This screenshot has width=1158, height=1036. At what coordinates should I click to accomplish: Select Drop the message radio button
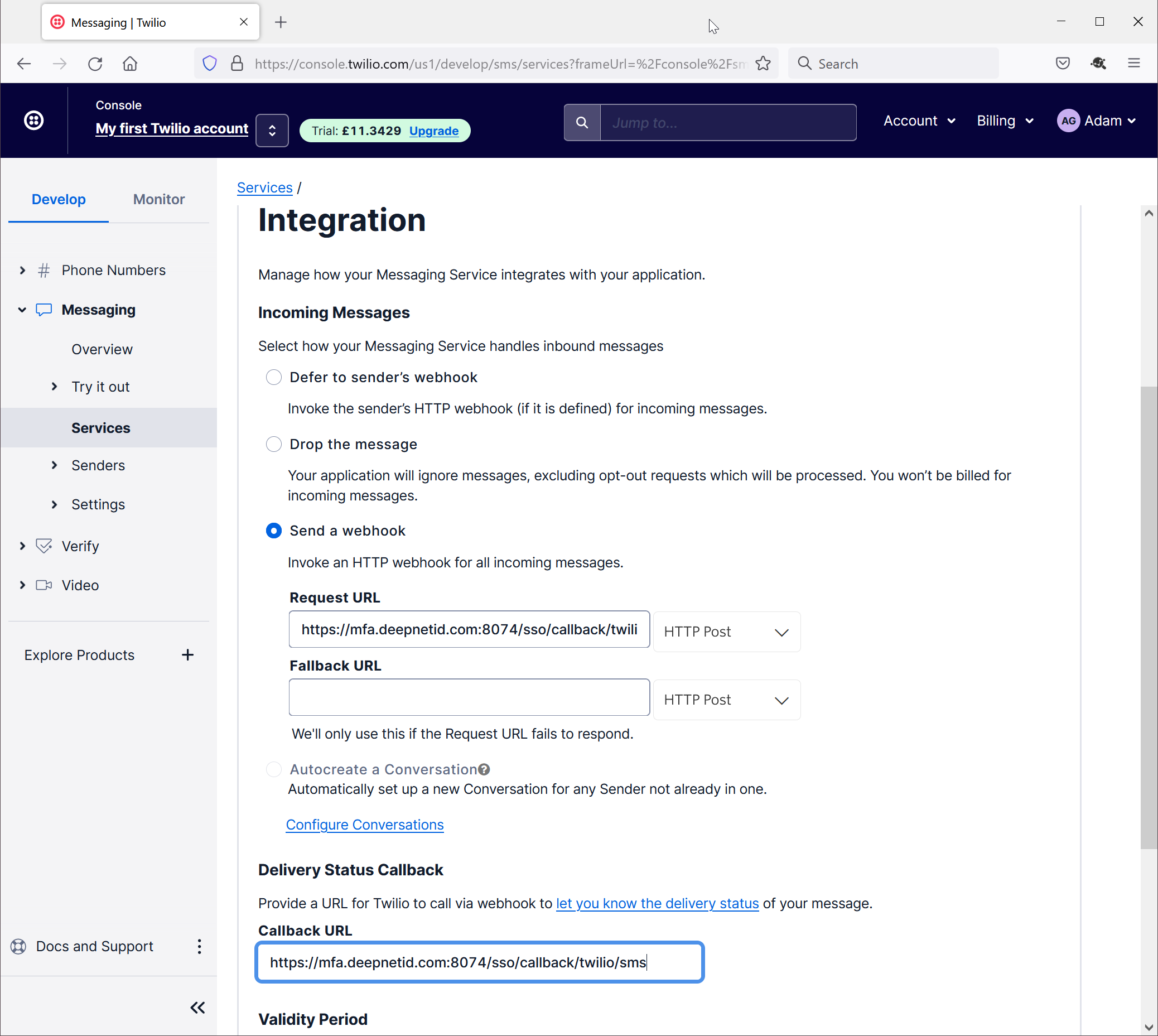(x=274, y=444)
